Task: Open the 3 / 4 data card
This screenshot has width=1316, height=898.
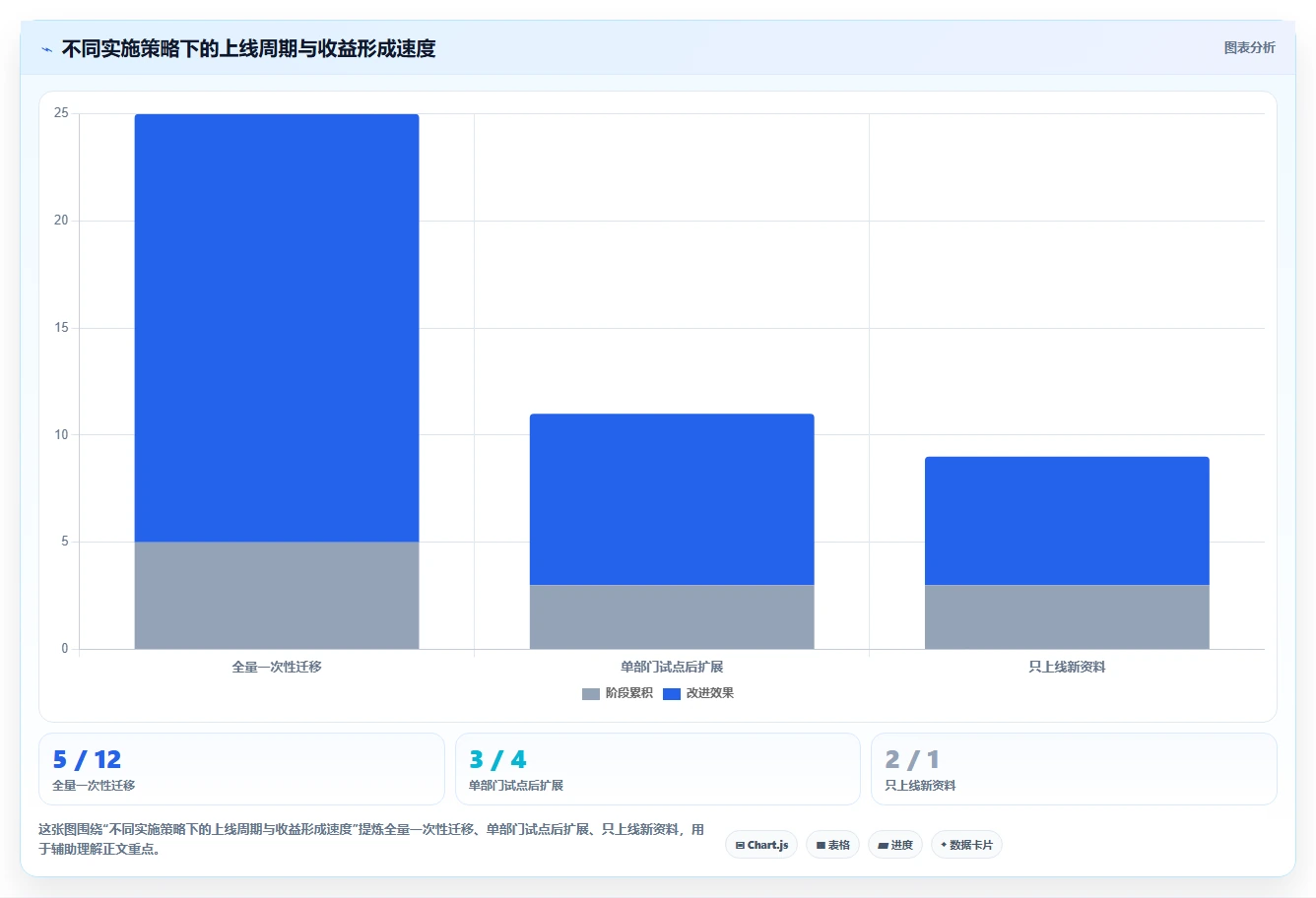Action: click(658, 769)
